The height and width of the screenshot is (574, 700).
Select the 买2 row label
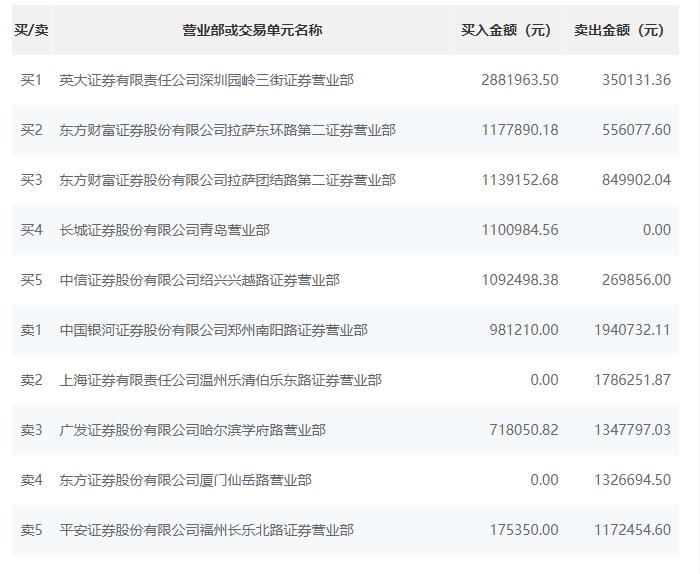pyautogui.click(x=31, y=130)
